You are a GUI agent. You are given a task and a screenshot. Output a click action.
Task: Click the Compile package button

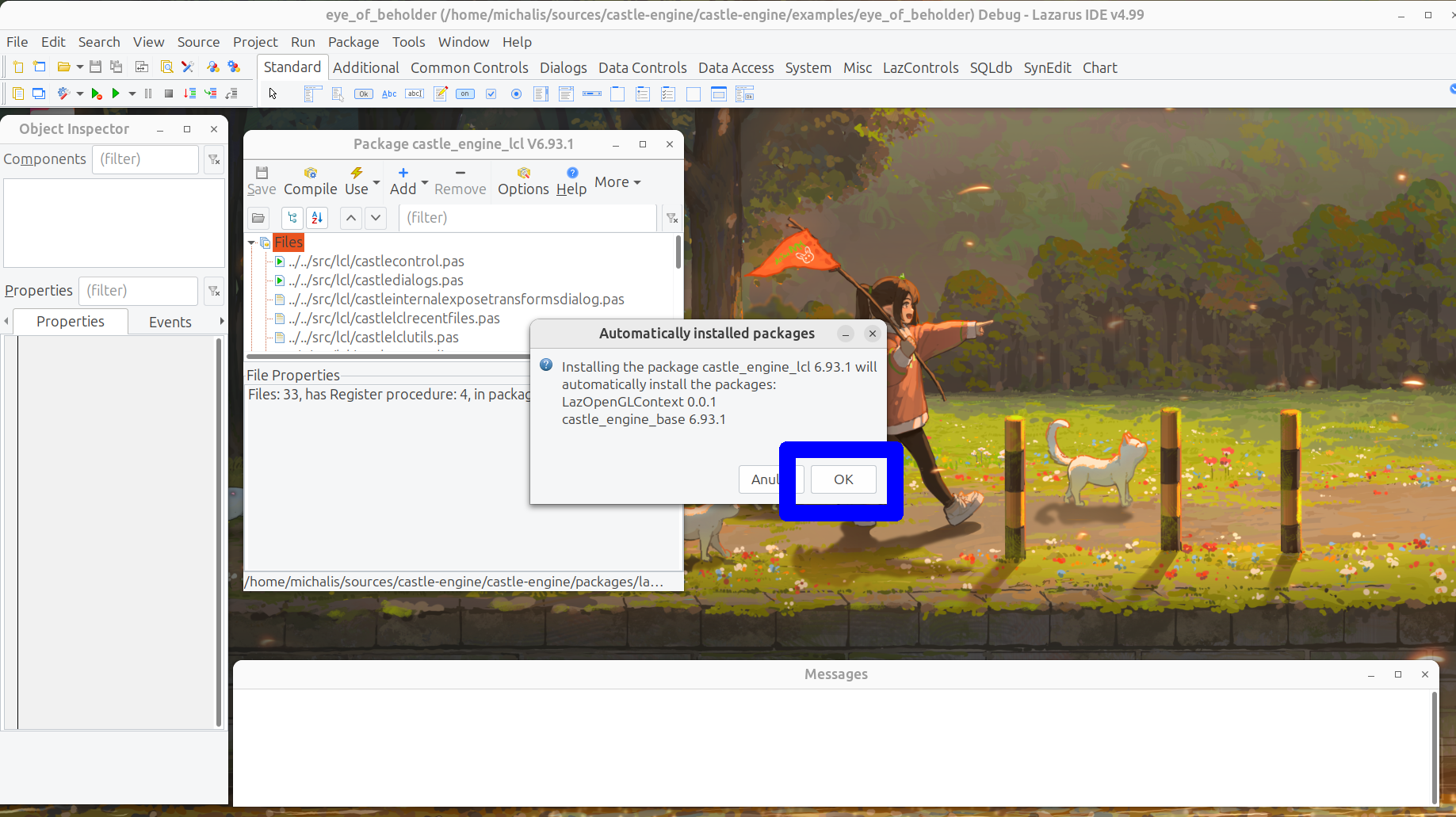tap(311, 181)
